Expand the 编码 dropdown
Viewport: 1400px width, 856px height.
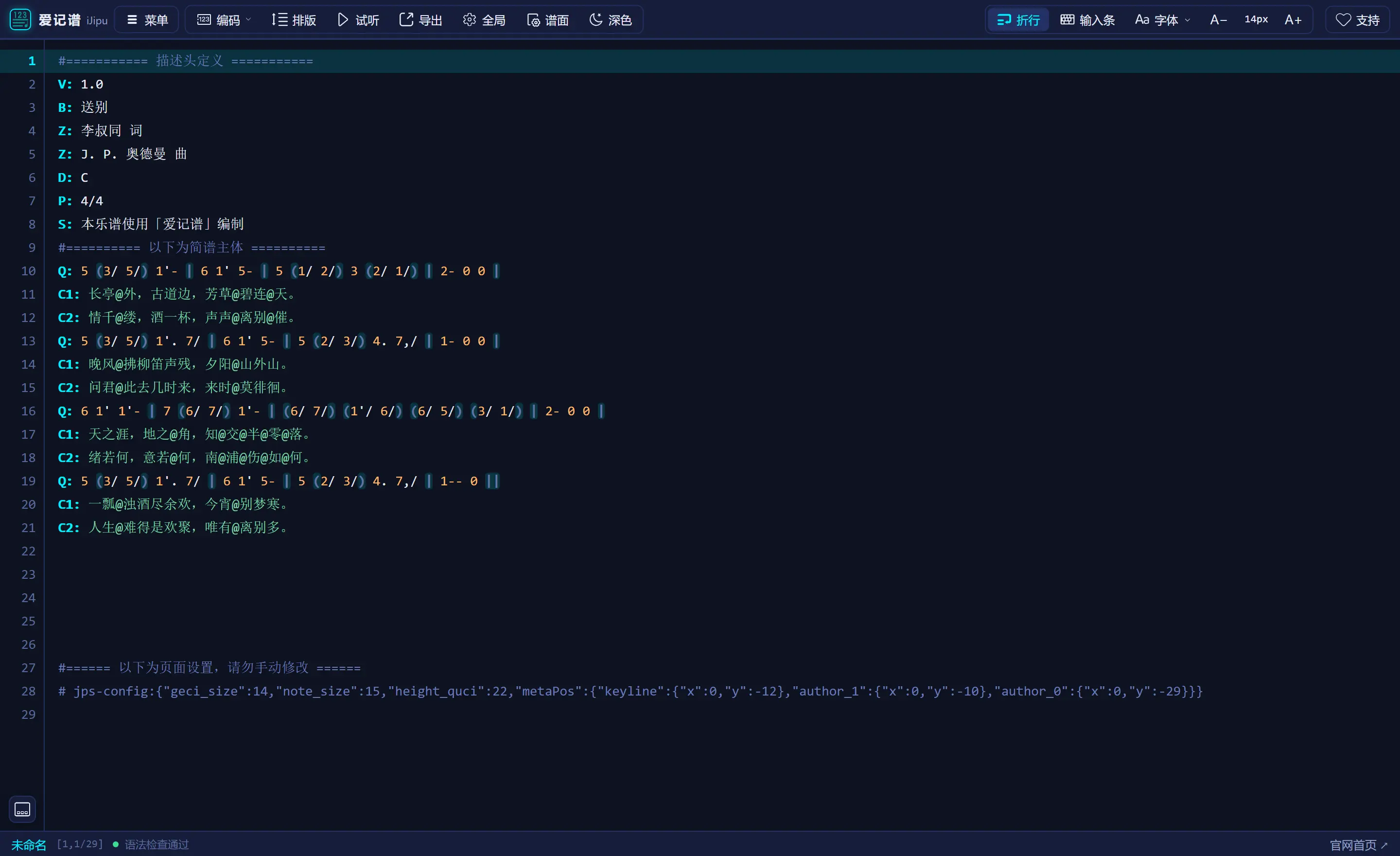coord(224,20)
